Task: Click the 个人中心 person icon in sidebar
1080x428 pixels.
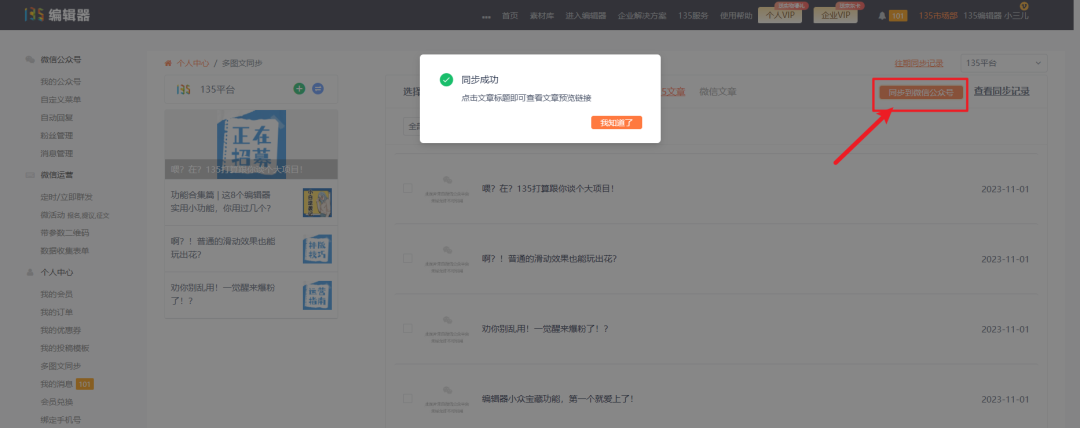Action: [x=30, y=272]
